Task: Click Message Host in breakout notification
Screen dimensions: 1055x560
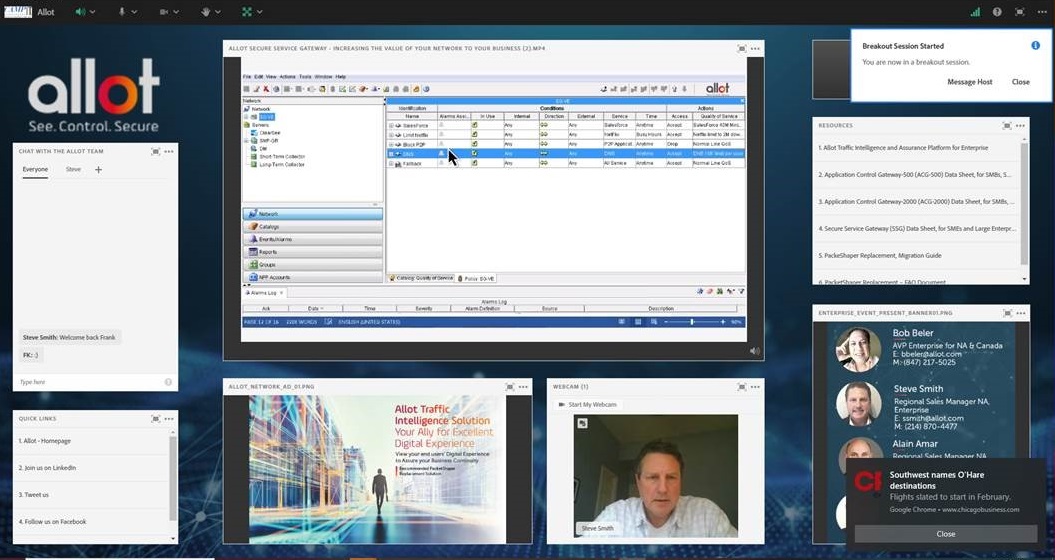Action: [x=970, y=81]
